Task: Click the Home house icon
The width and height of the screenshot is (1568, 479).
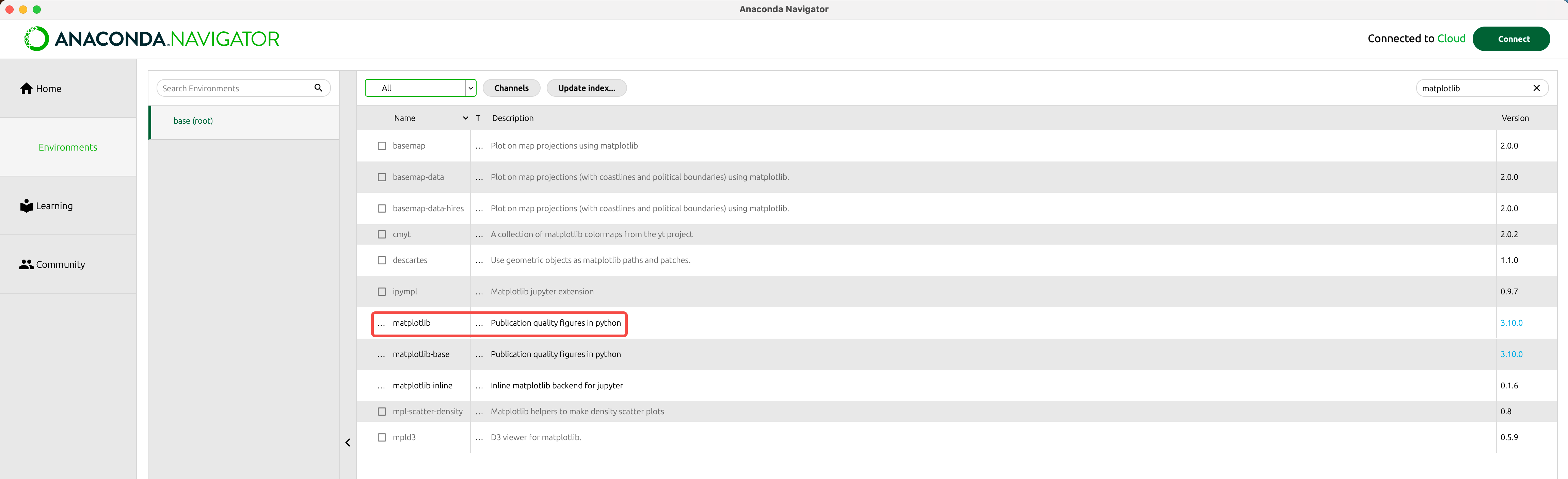Action: 26,88
